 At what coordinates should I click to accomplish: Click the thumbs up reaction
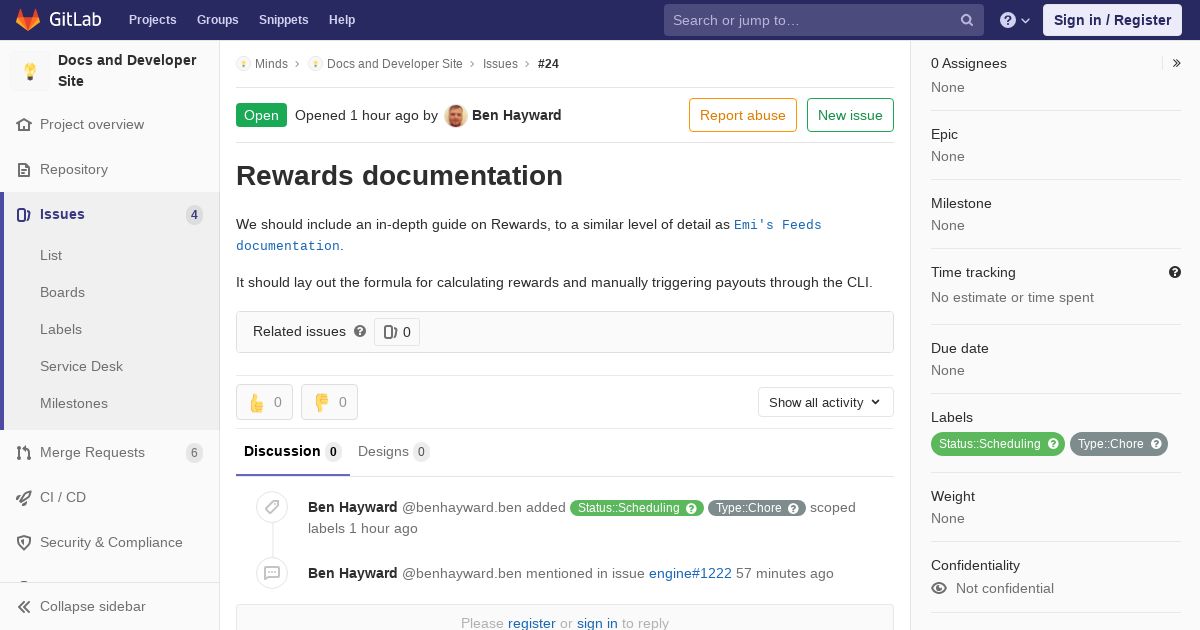coord(264,402)
